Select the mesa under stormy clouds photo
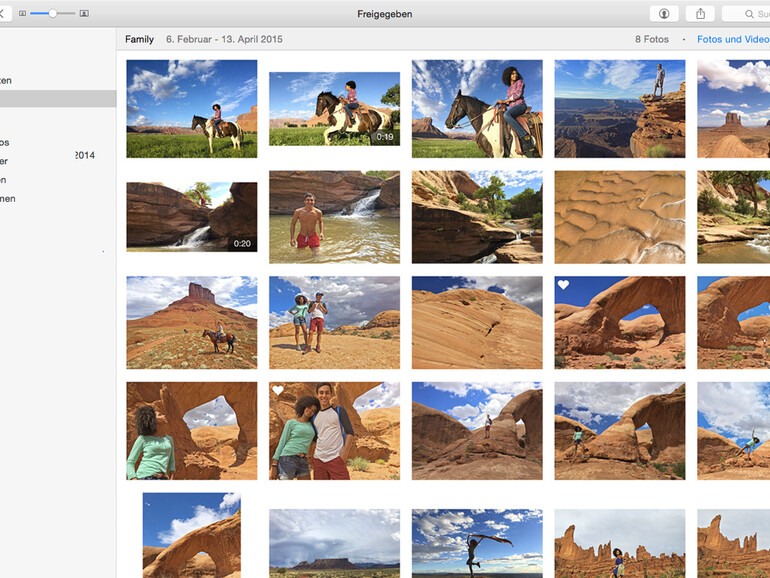 tap(334, 544)
